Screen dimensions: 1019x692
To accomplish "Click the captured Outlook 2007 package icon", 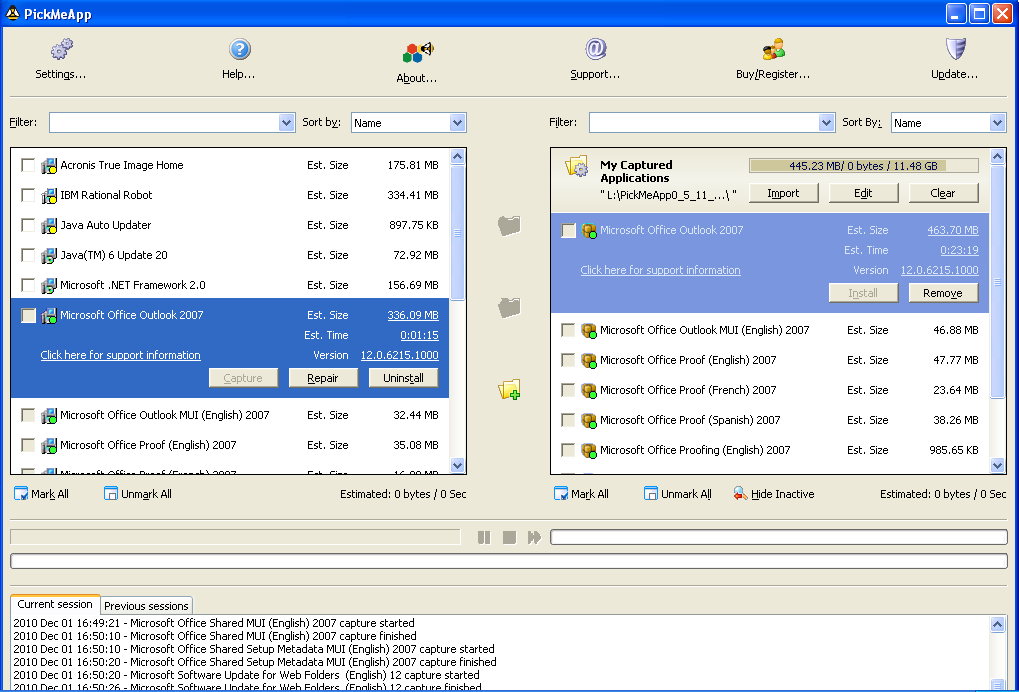I will [x=589, y=231].
